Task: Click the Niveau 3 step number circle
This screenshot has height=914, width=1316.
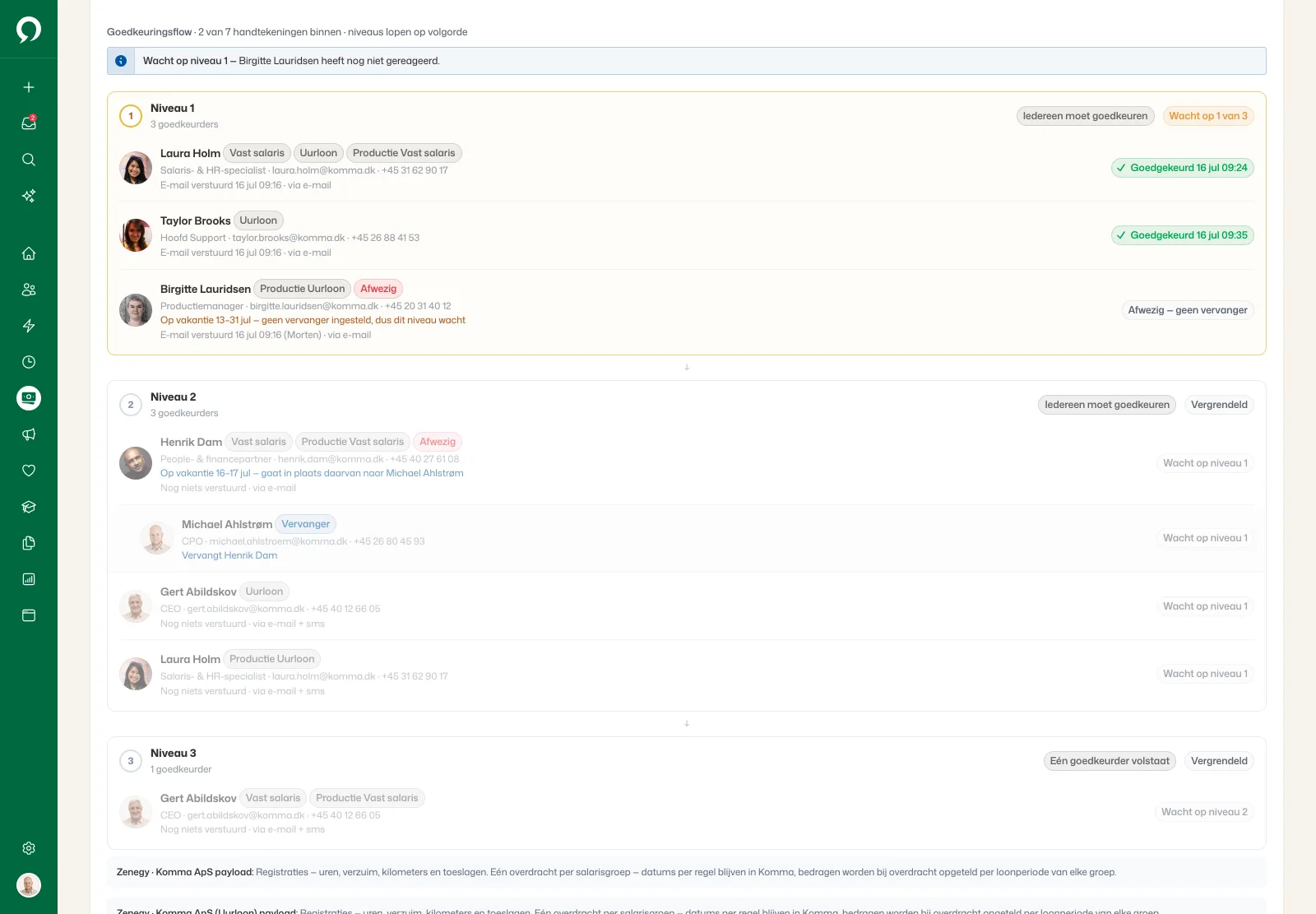Action: [x=131, y=761]
